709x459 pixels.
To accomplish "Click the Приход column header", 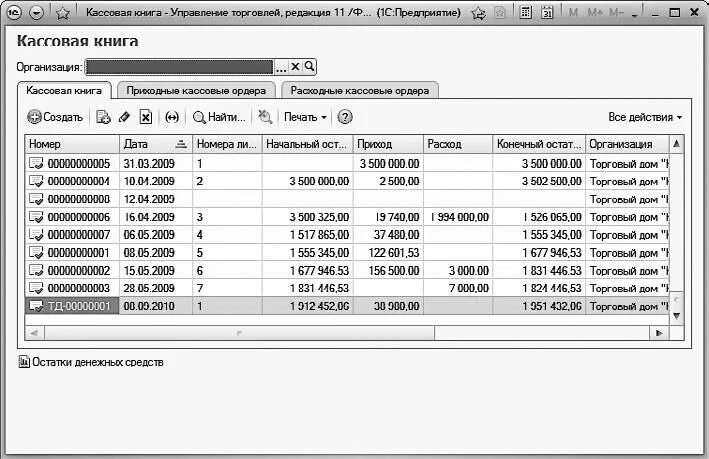I will coord(388,144).
